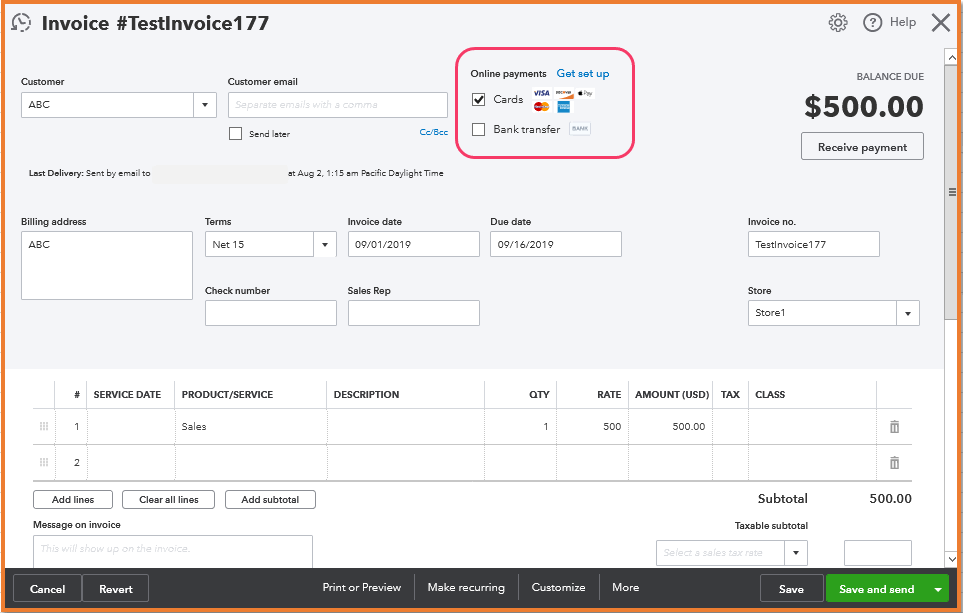Click the American Express logo

click(x=563, y=107)
